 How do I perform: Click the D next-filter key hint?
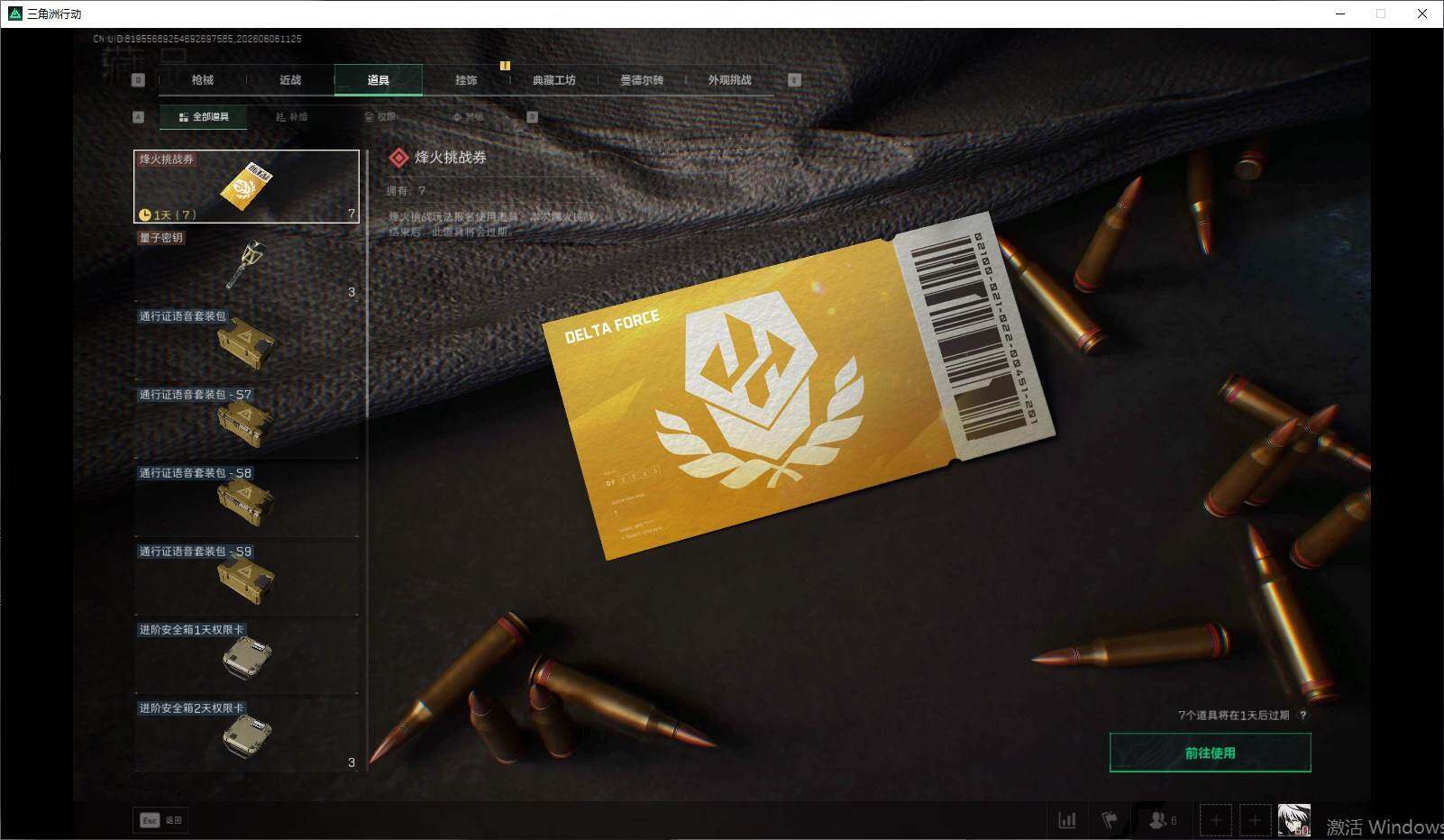point(532,117)
